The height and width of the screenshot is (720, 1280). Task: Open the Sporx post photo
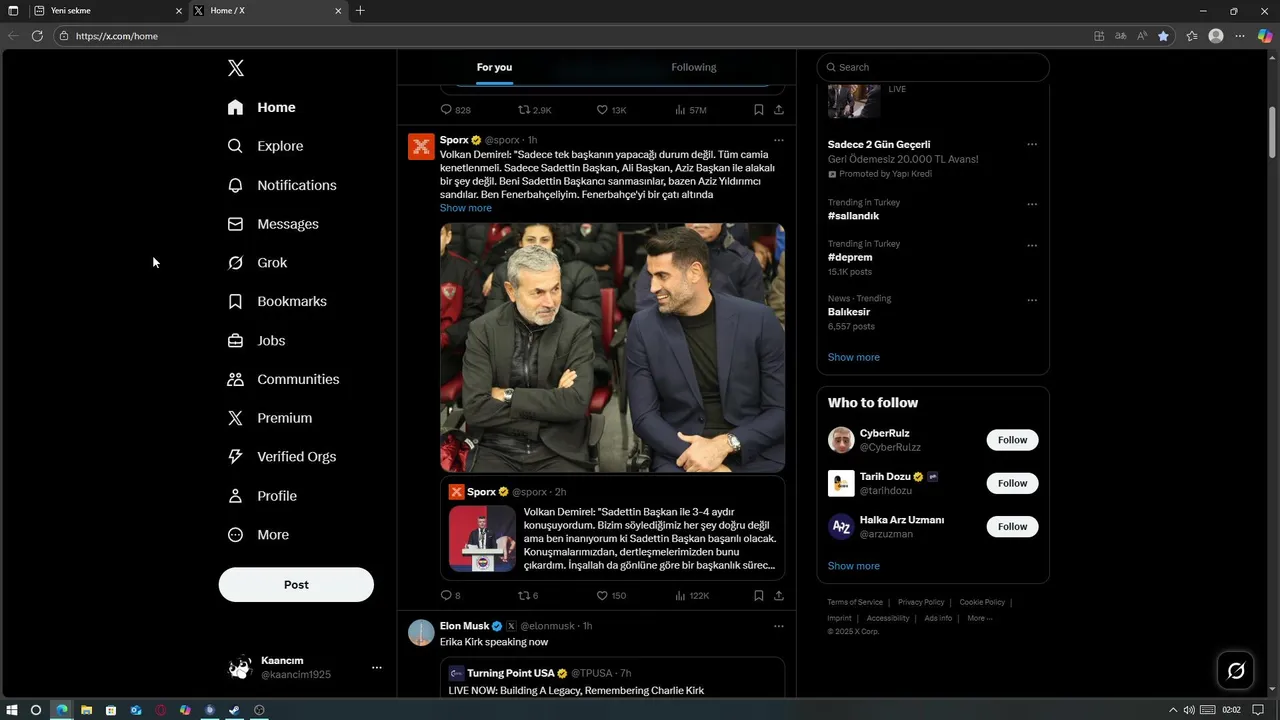(613, 347)
